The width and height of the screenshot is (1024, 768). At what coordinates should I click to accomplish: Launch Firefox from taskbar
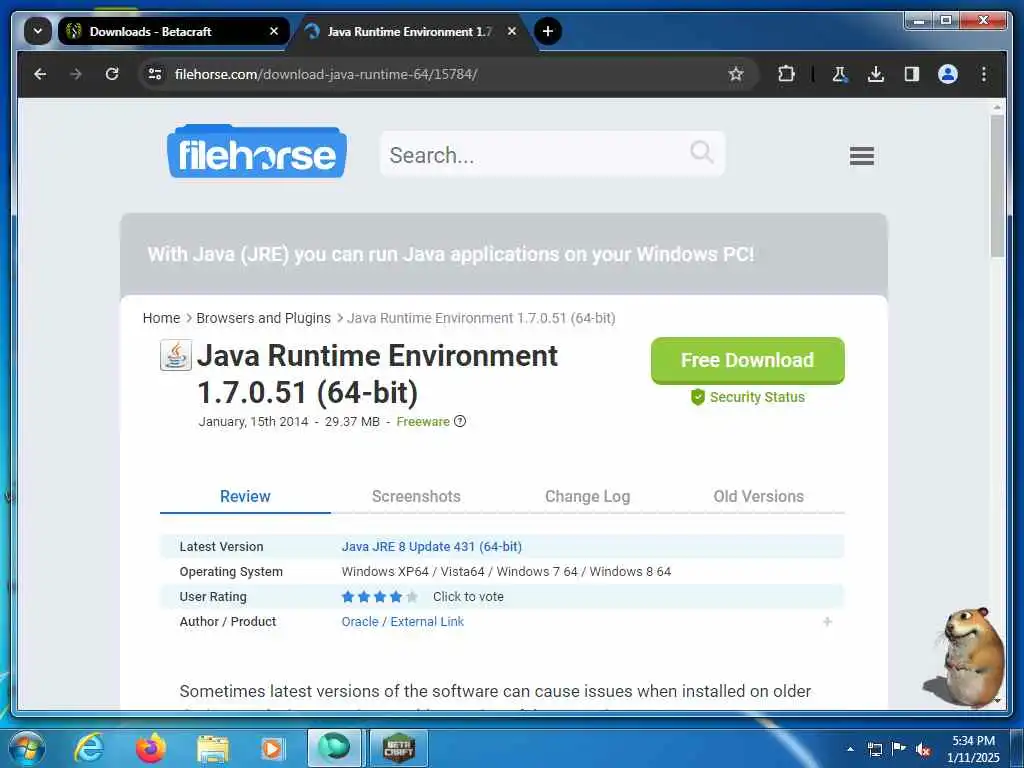coord(151,748)
